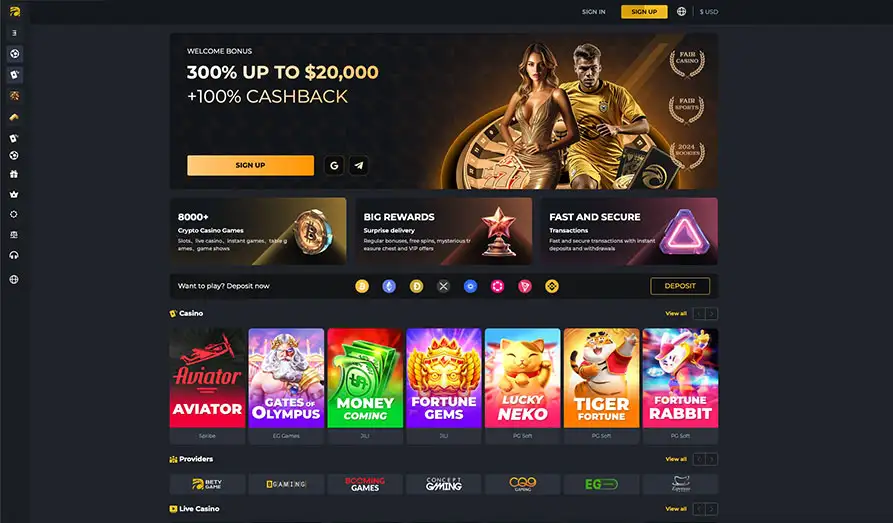
Task: Select the Bitcoin deposit coin icon
Action: click(362, 286)
